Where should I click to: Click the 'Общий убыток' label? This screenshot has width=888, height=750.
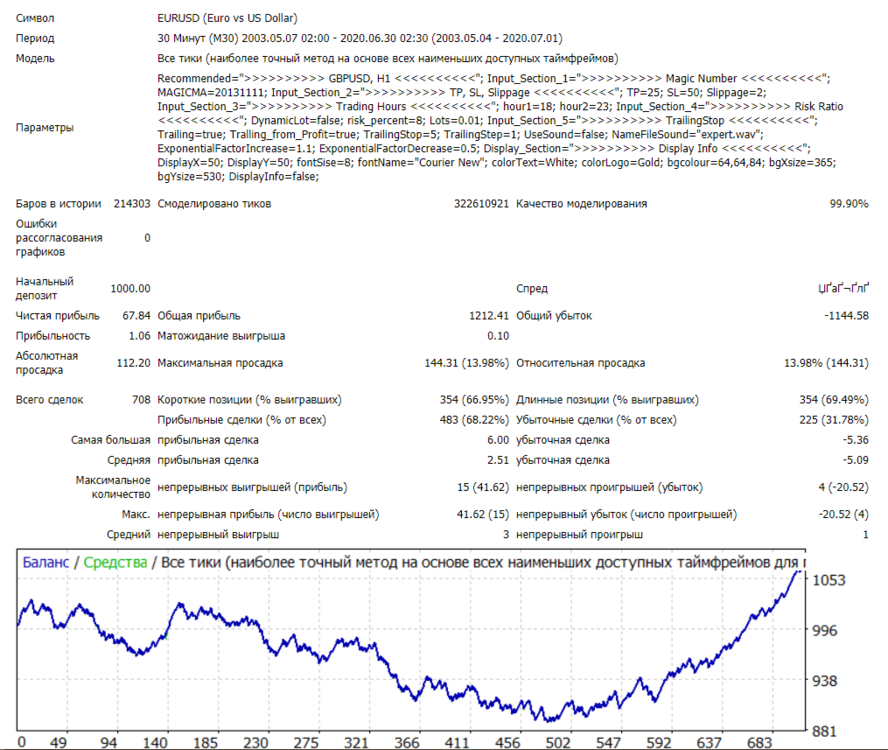pyautogui.click(x=554, y=316)
